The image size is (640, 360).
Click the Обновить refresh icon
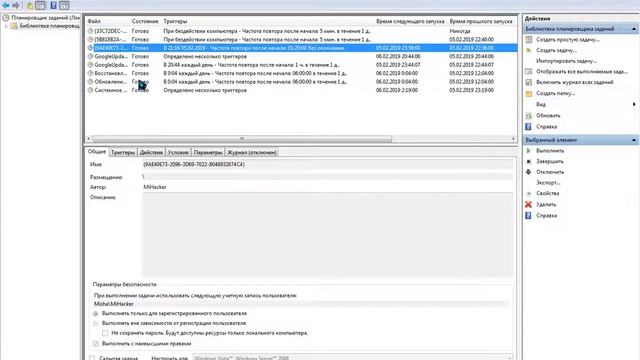[x=529, y=116]
